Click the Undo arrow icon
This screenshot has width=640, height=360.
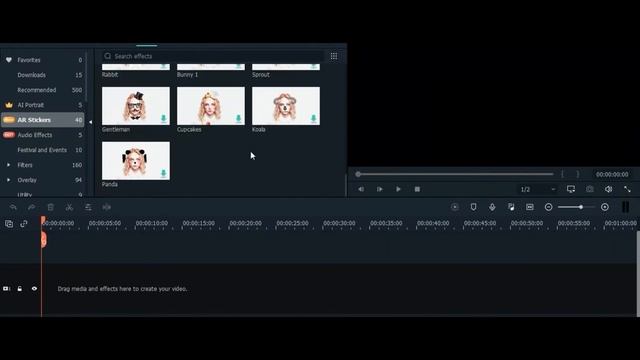pos(13,207)
